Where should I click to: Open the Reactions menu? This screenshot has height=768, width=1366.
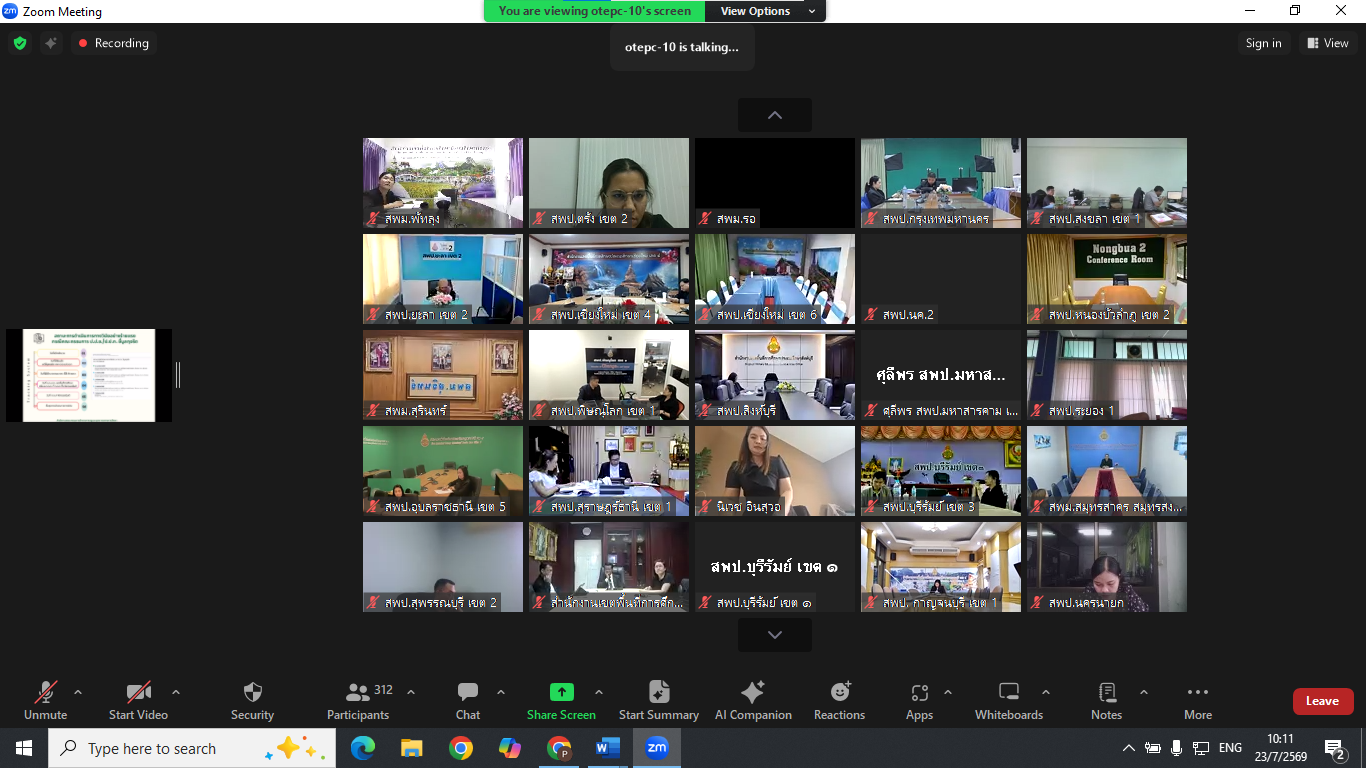pyautogui.click(x=840, y=692)
